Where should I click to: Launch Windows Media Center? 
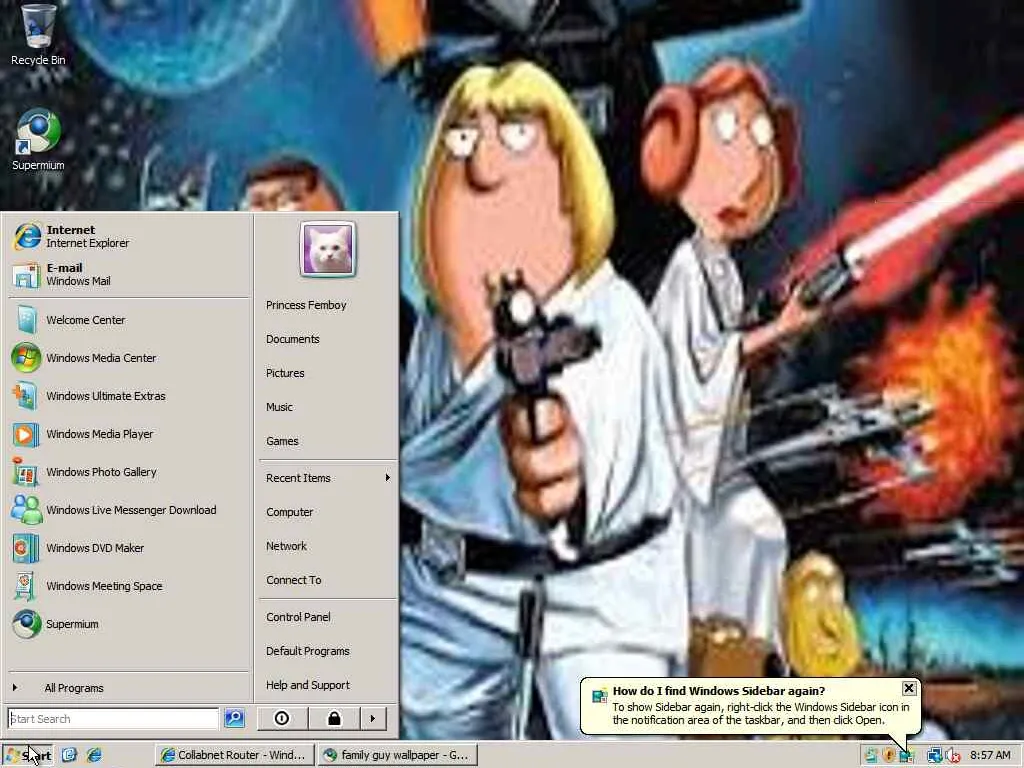pyautogui.click(x=129, y=358)
